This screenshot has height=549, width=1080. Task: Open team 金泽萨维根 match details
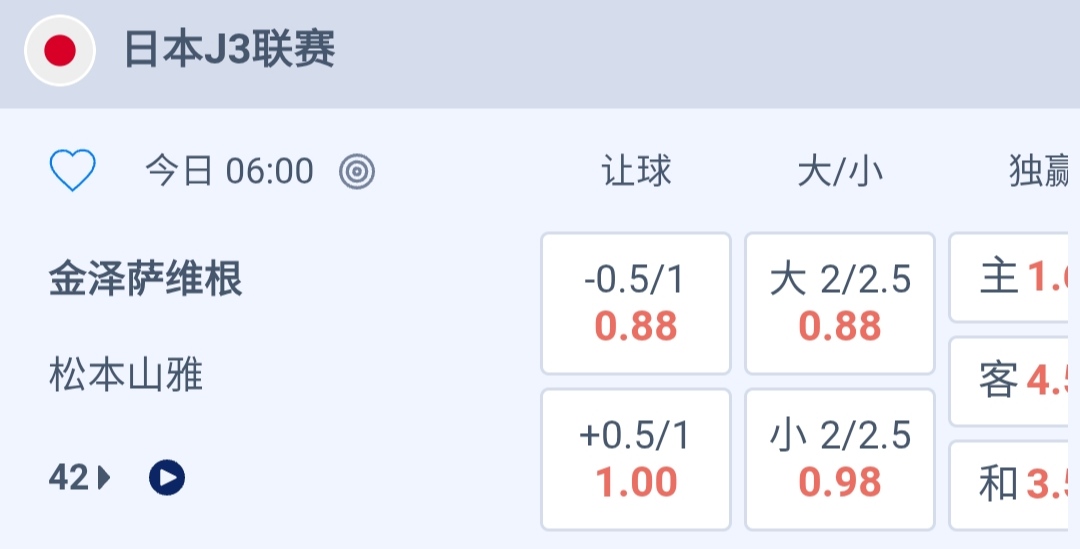coord(146,280)
